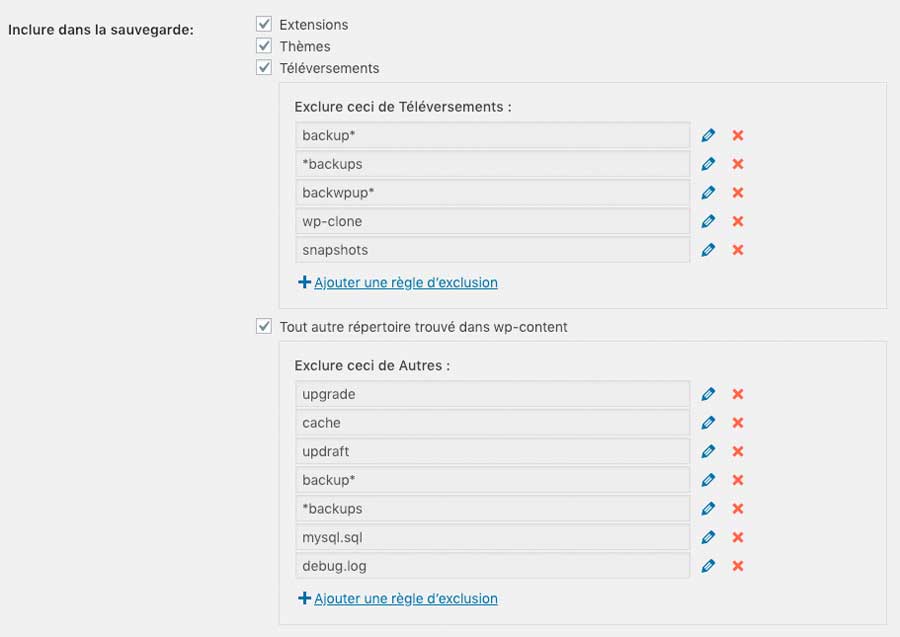
Task: Disable the Téléversements checkbox
Action: (264, 68)
